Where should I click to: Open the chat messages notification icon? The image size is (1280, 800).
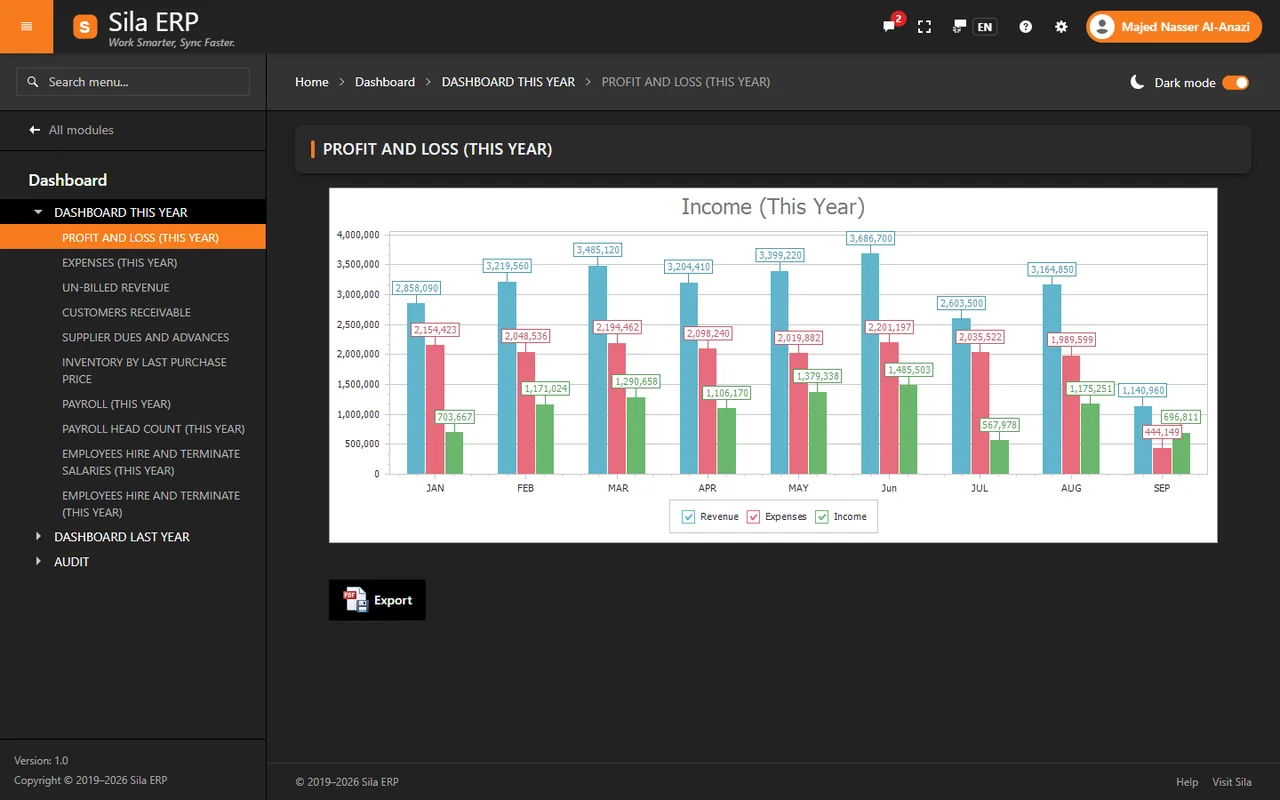889,27
